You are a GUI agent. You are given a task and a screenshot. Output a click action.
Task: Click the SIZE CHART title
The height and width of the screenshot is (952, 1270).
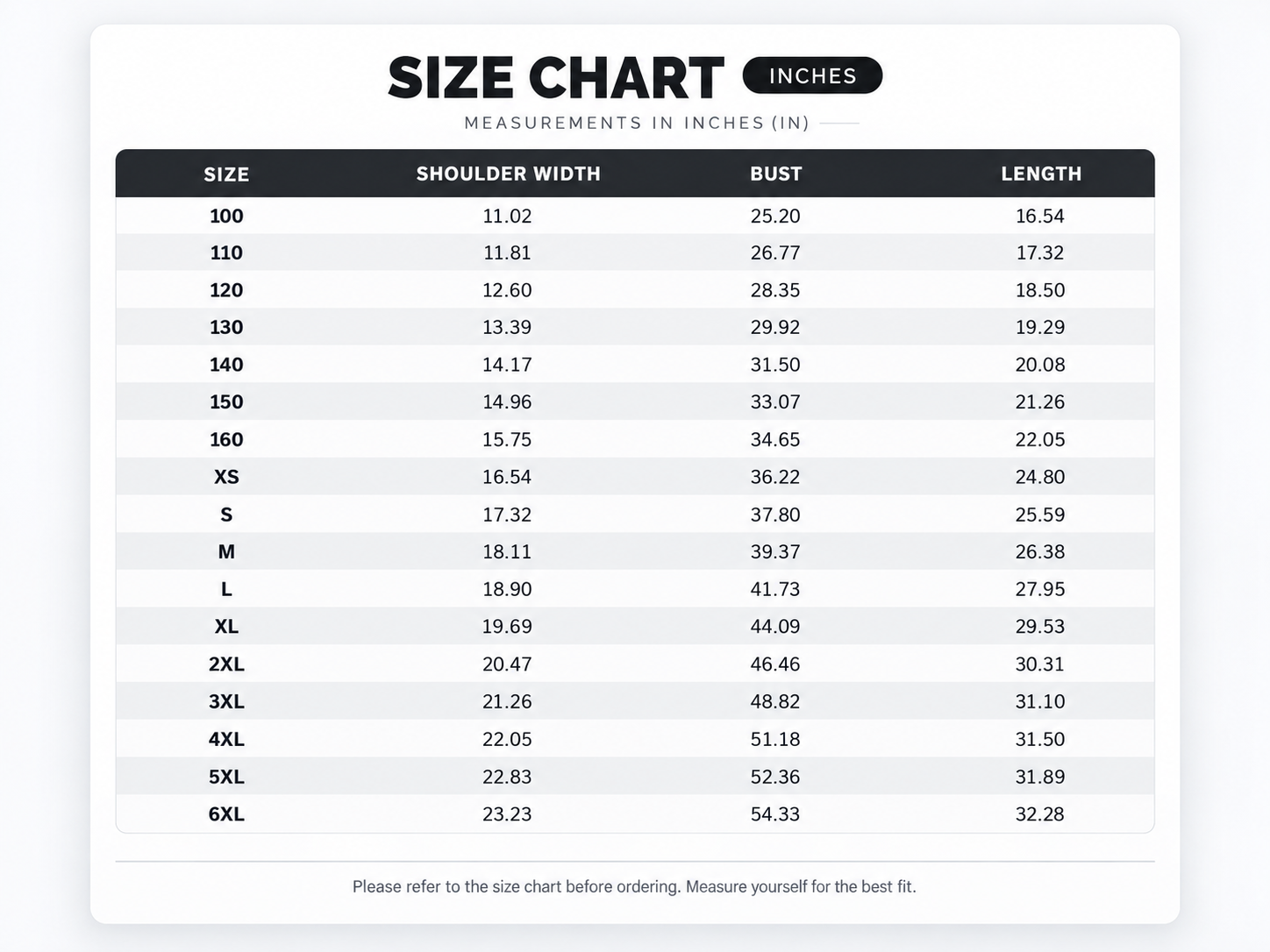tap(556, 78)
